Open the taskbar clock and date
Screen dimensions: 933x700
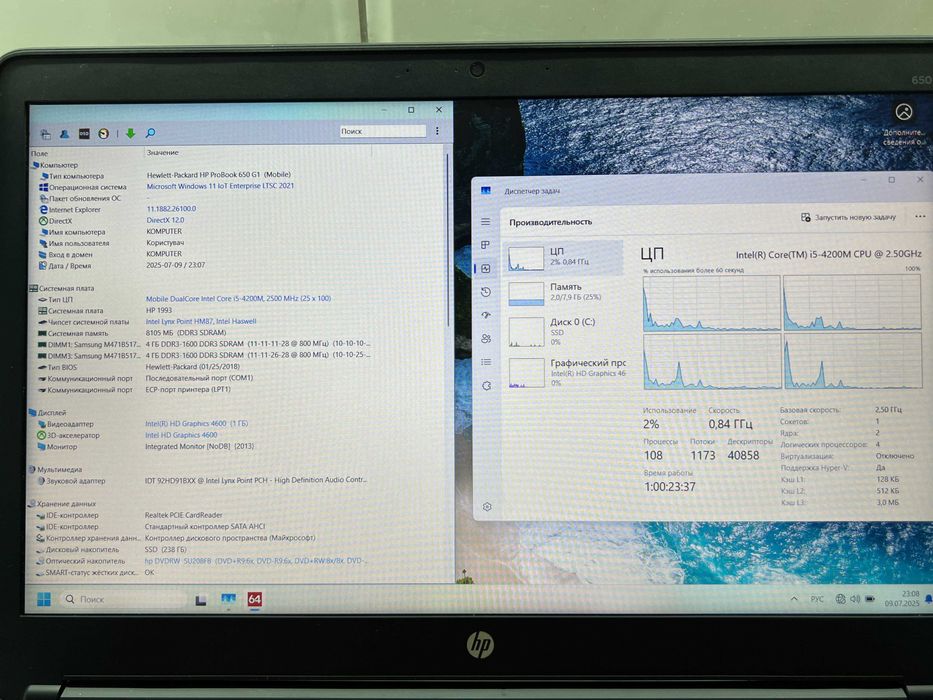point(902,598)
